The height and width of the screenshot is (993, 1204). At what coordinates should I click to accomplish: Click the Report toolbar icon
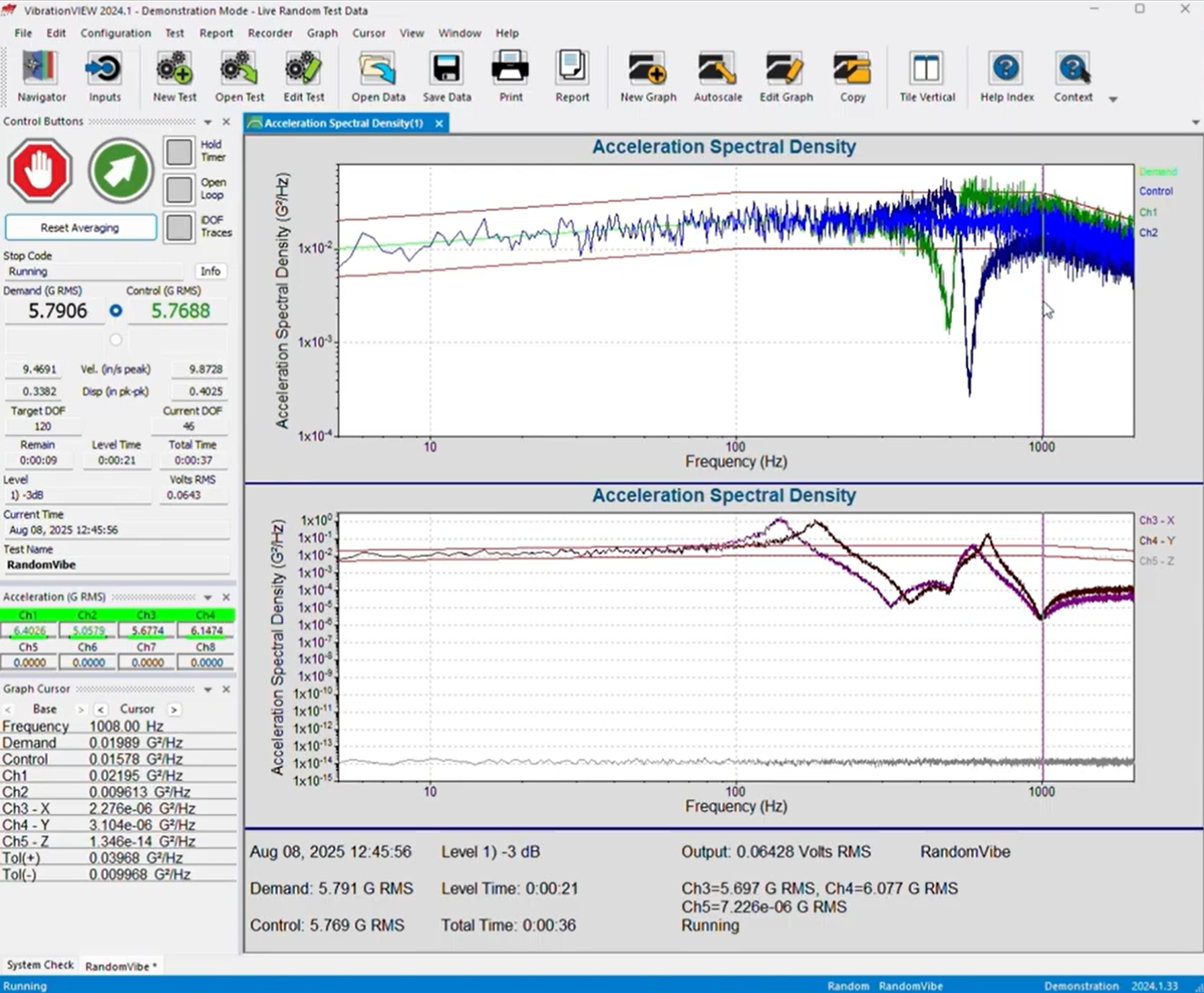(572, 77)
